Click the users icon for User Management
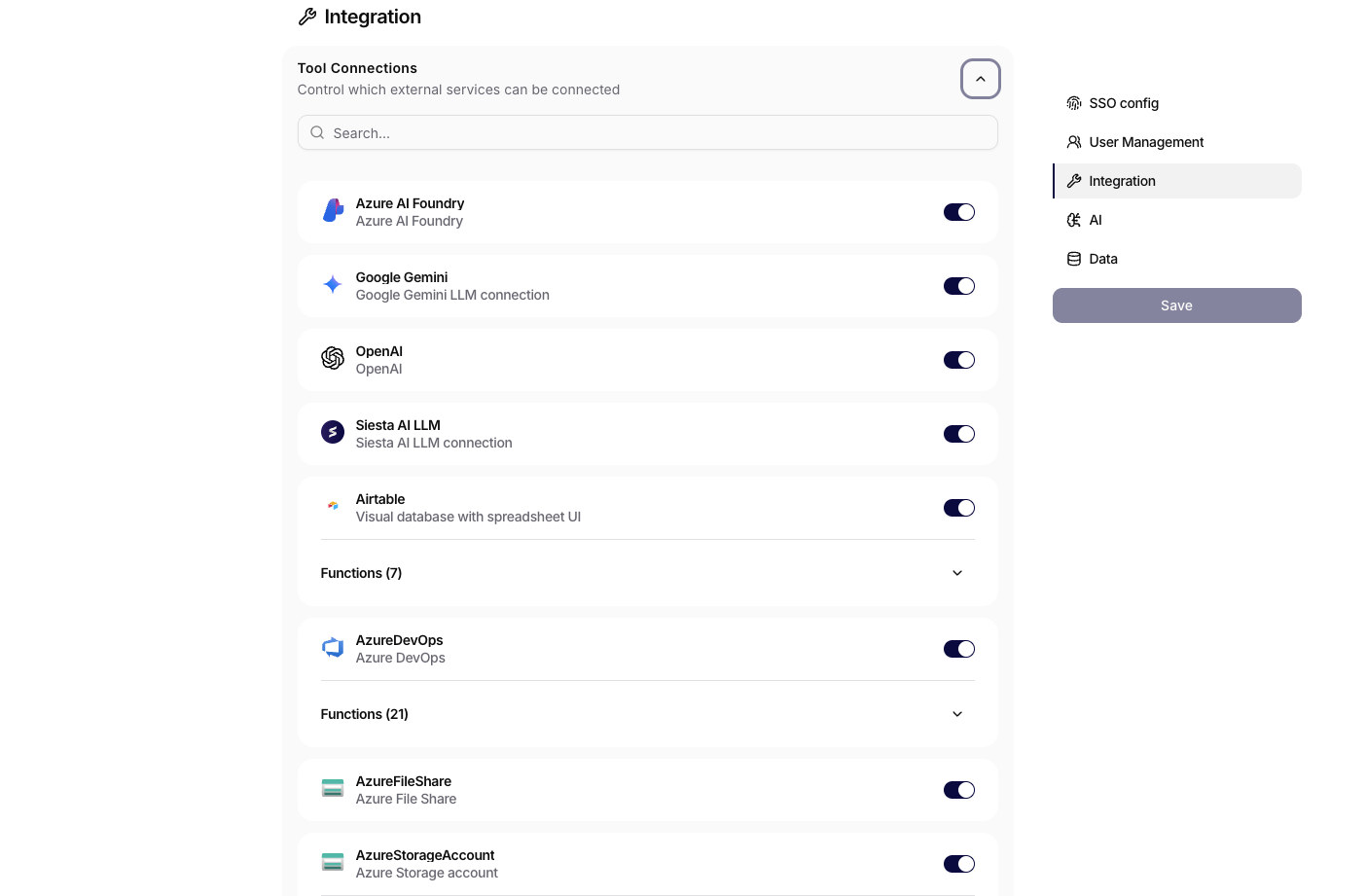1366x896 pixels. (1074, 142)
